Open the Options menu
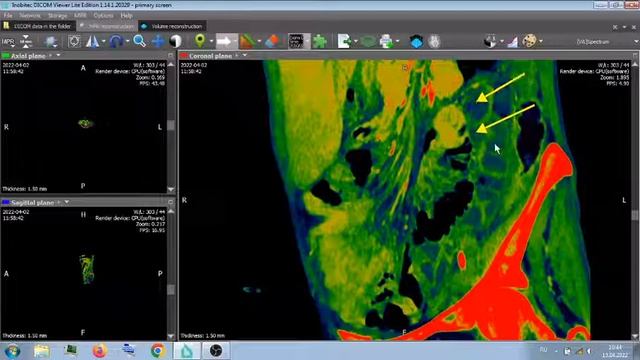This screenshot has height=360, width=640. click(x=103, y=16)
